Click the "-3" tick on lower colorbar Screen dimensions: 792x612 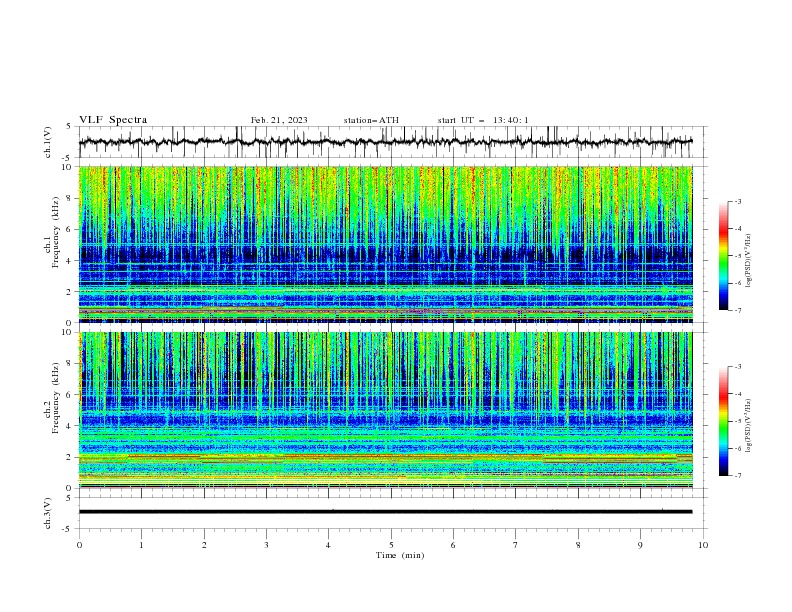tap(738, 367)
